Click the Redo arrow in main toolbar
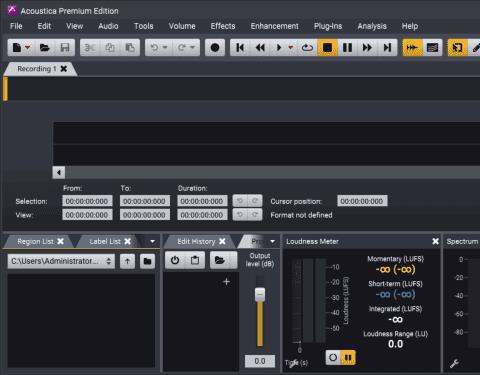 click(x=181, y=48)
